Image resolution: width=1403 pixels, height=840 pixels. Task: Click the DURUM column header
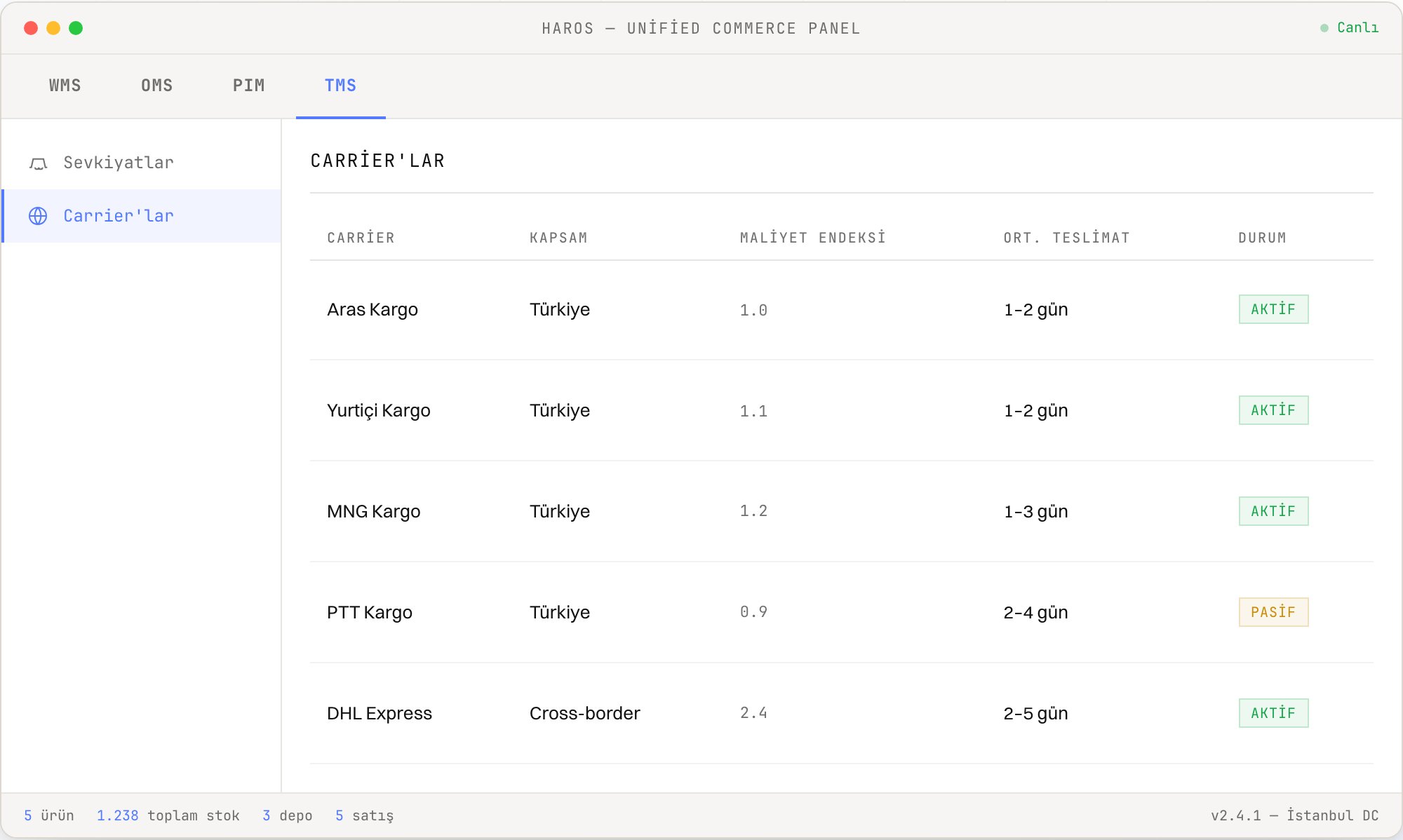[x=1263, y=238]
